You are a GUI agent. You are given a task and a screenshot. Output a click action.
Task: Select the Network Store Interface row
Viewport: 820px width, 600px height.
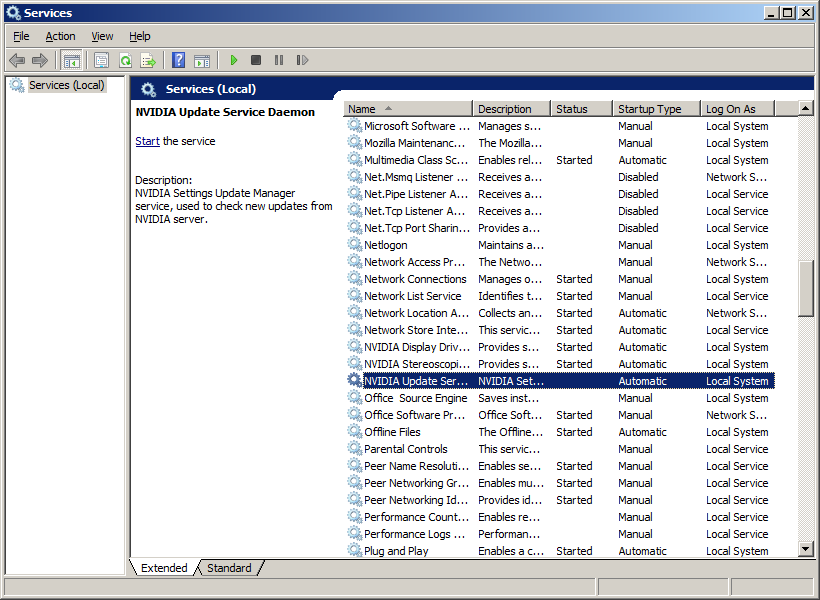coord(560,330)
